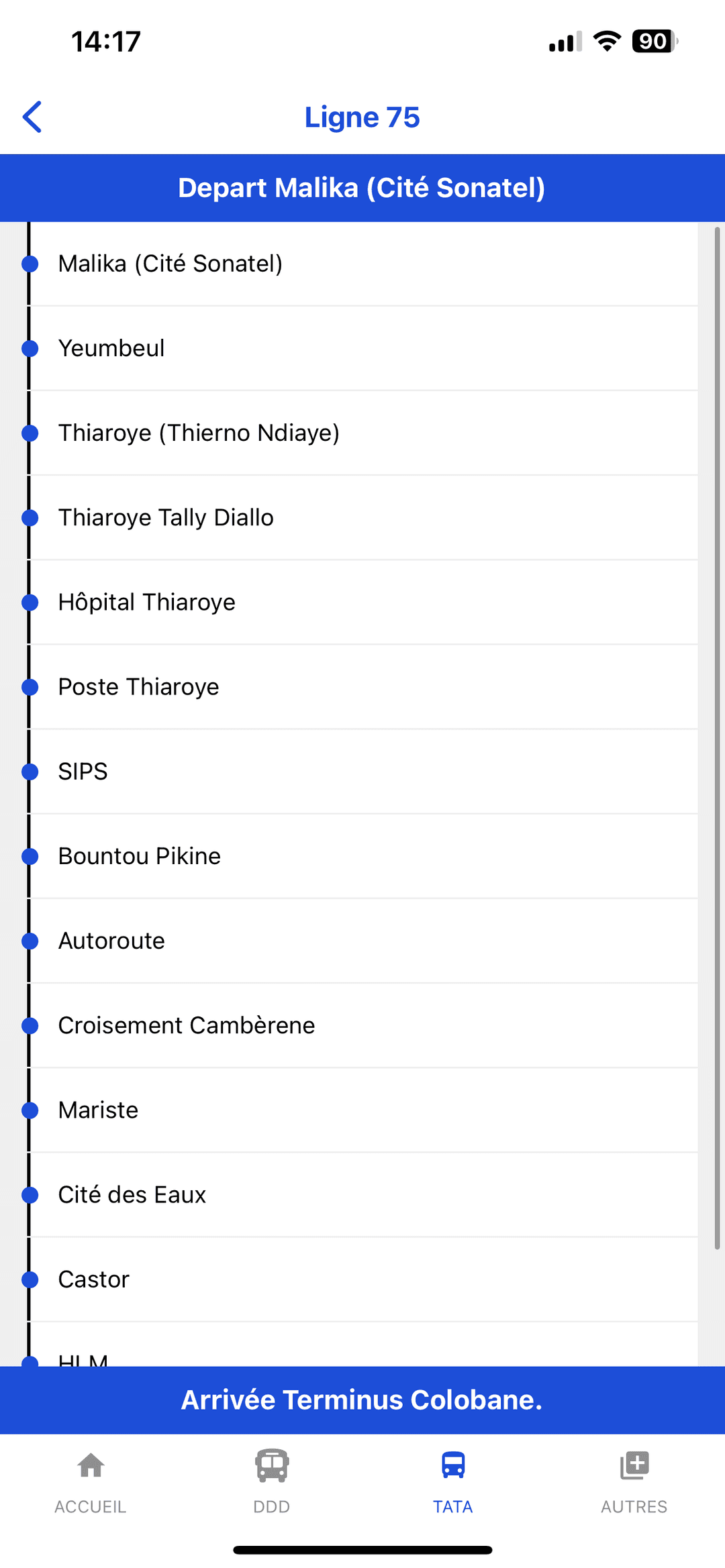This screenshot has width=725, height=1568.
Task: Tap the blue dot beside Castor
Action: coord(30,1279)
